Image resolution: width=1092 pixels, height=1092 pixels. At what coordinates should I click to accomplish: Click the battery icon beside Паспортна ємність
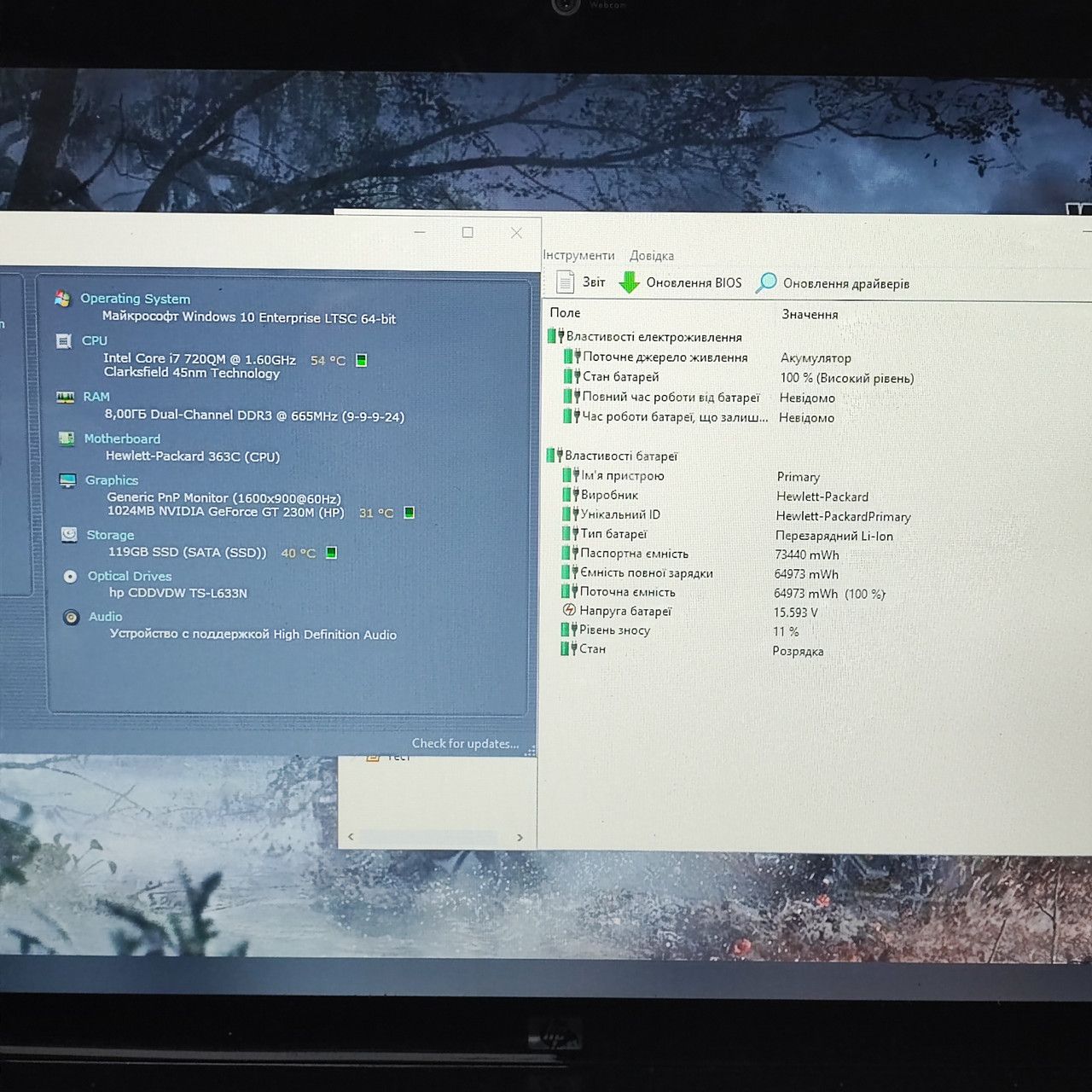pyautogui.click(x=570, y=553)
